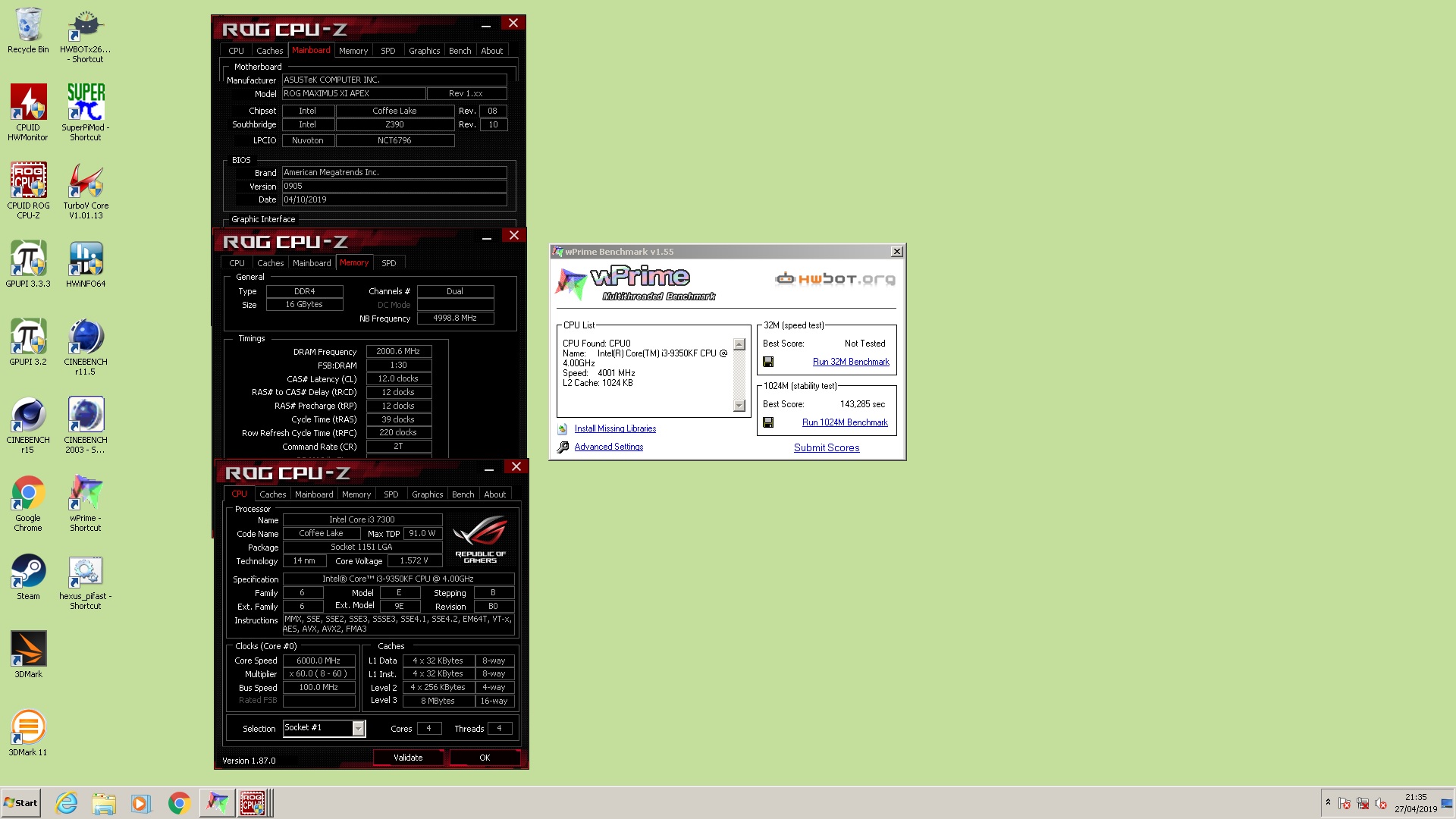Open the GPUPI 3.3.3 desktop icon
The image size is (1456, 819).
28,264
